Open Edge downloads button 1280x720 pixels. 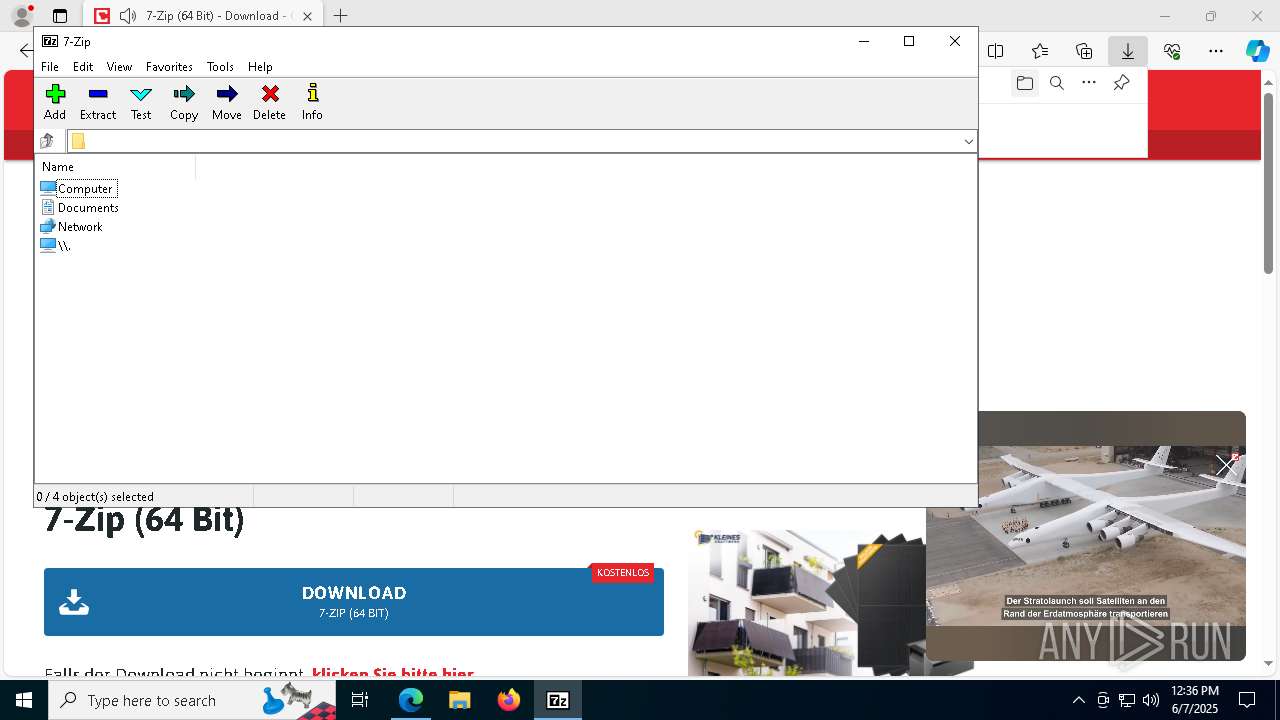pyautogui.click(x=1127, y=51)
